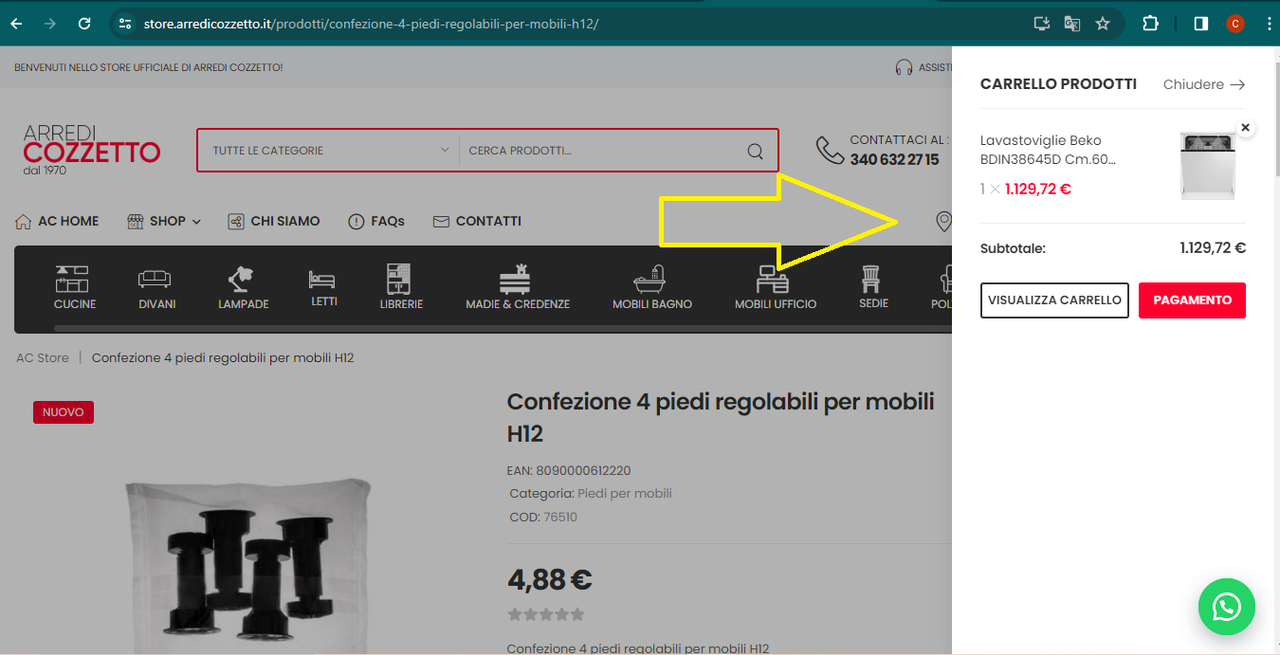Viewport: 1280px width, 655px height.
Task: Open the Mobili Bagno category
Action: pyautogui.click(x=652, y=288)
